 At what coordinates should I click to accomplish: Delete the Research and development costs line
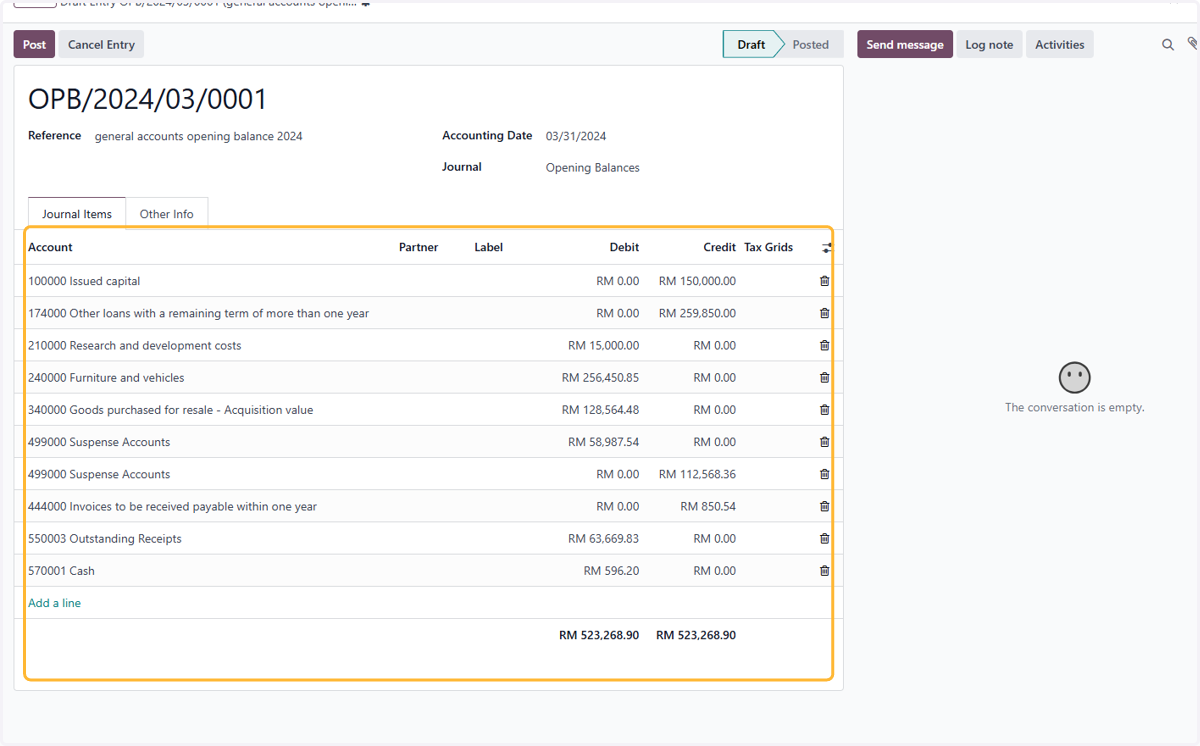point(824,345)
